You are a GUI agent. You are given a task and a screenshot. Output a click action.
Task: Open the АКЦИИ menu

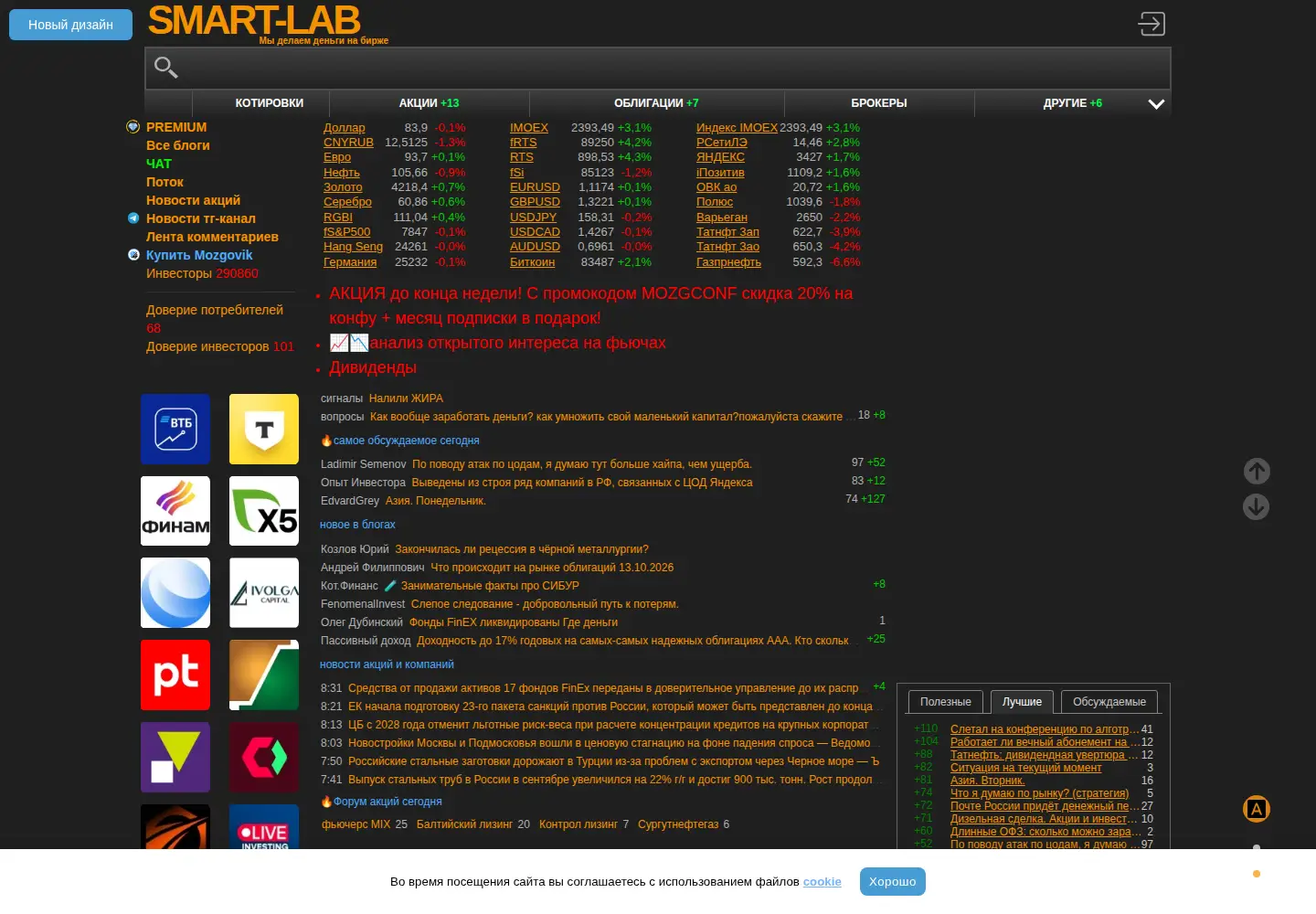[x=430, y=103]
